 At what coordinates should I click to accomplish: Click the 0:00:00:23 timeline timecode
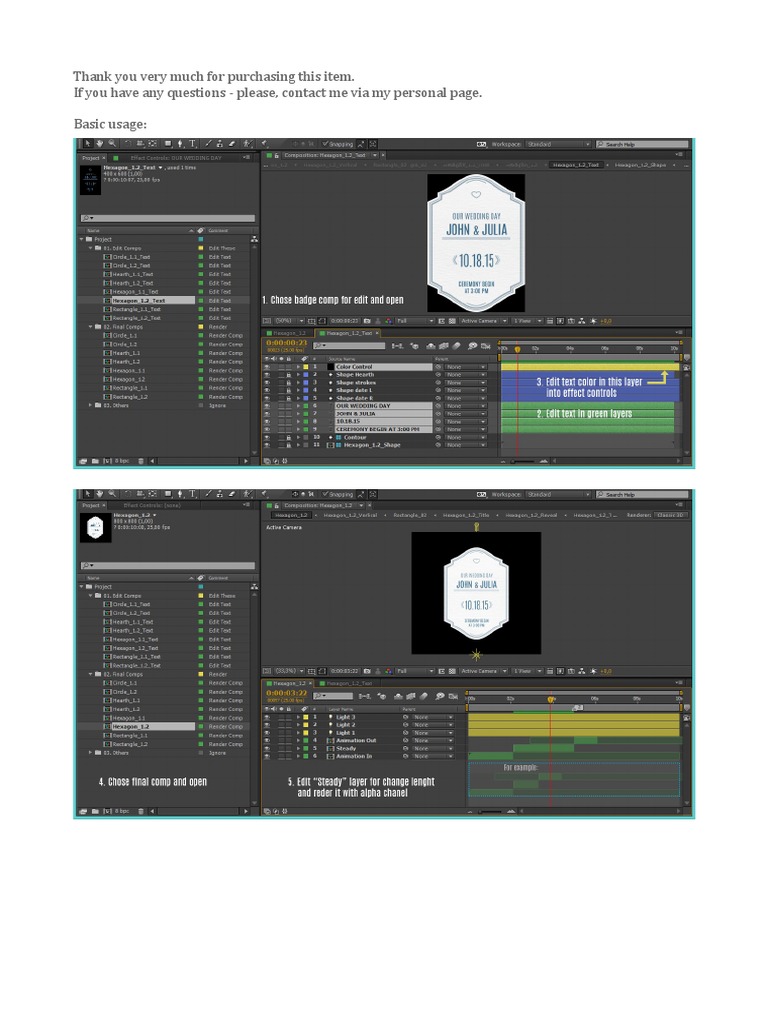point(287,343)
